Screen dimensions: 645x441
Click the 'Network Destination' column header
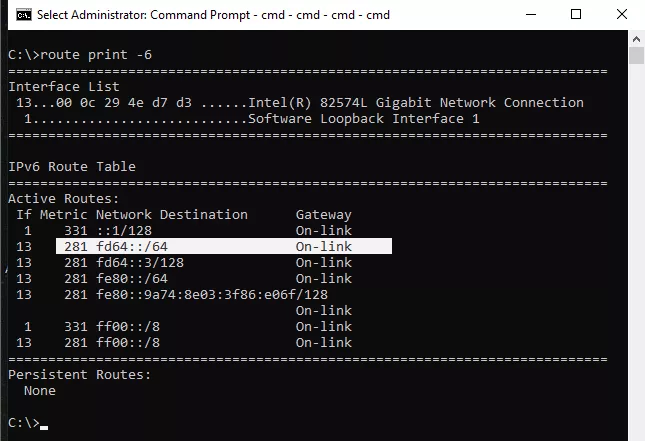click(x=172, y=214)
